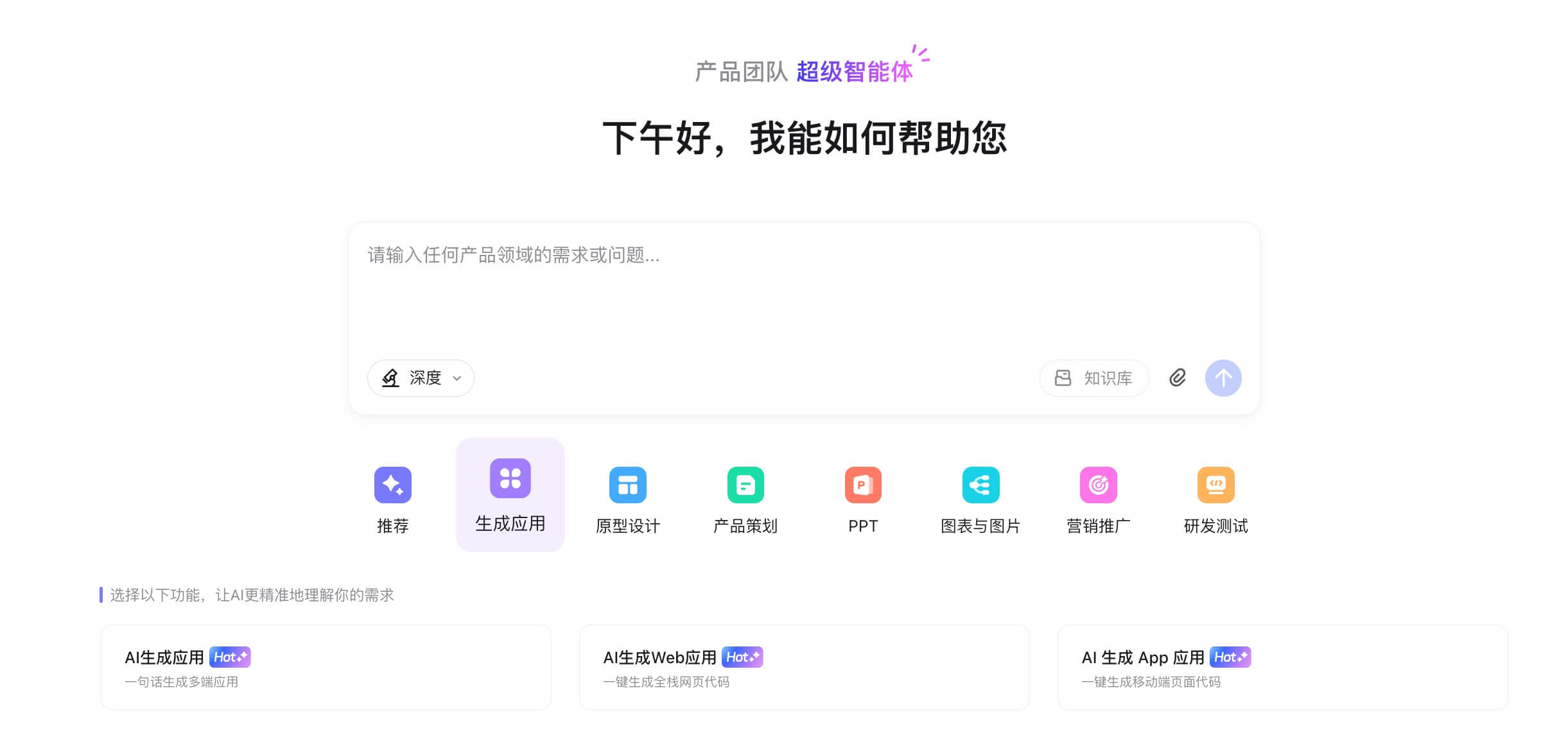Click the 推荐 tab label

(x=392, y=526)
